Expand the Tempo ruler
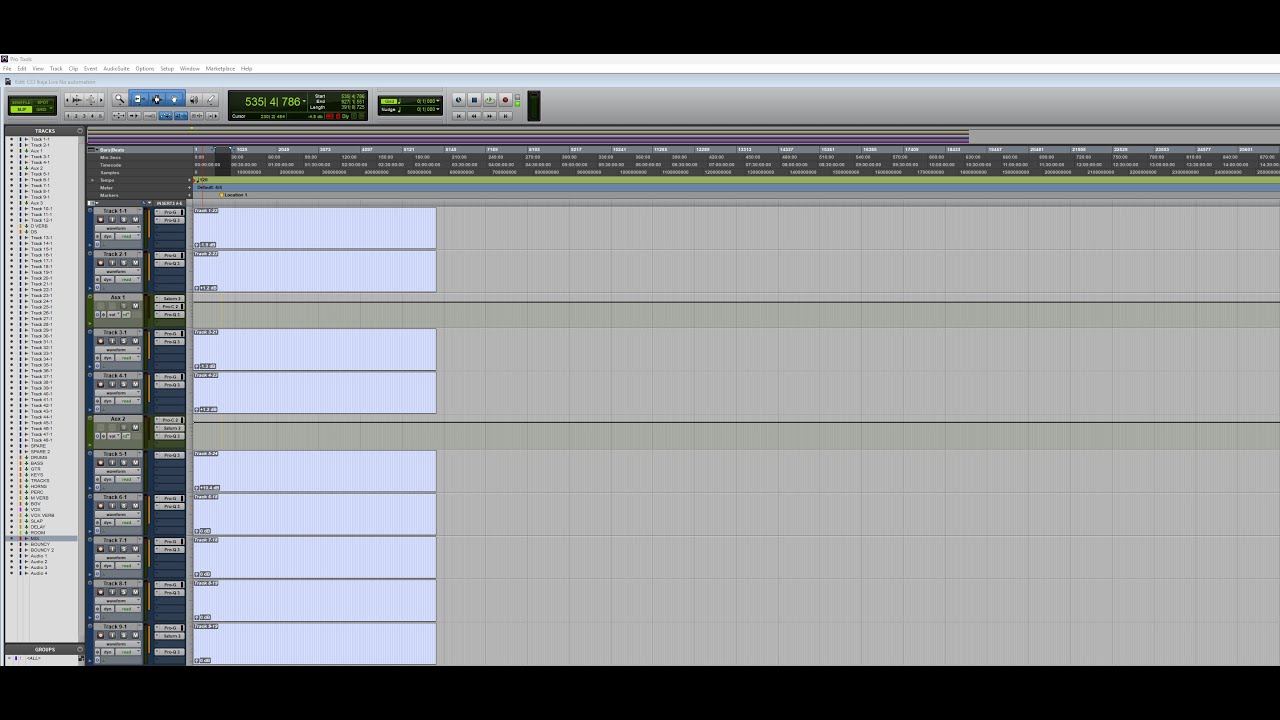Viewport: 1280px width, 720px height. pos(93,180)
